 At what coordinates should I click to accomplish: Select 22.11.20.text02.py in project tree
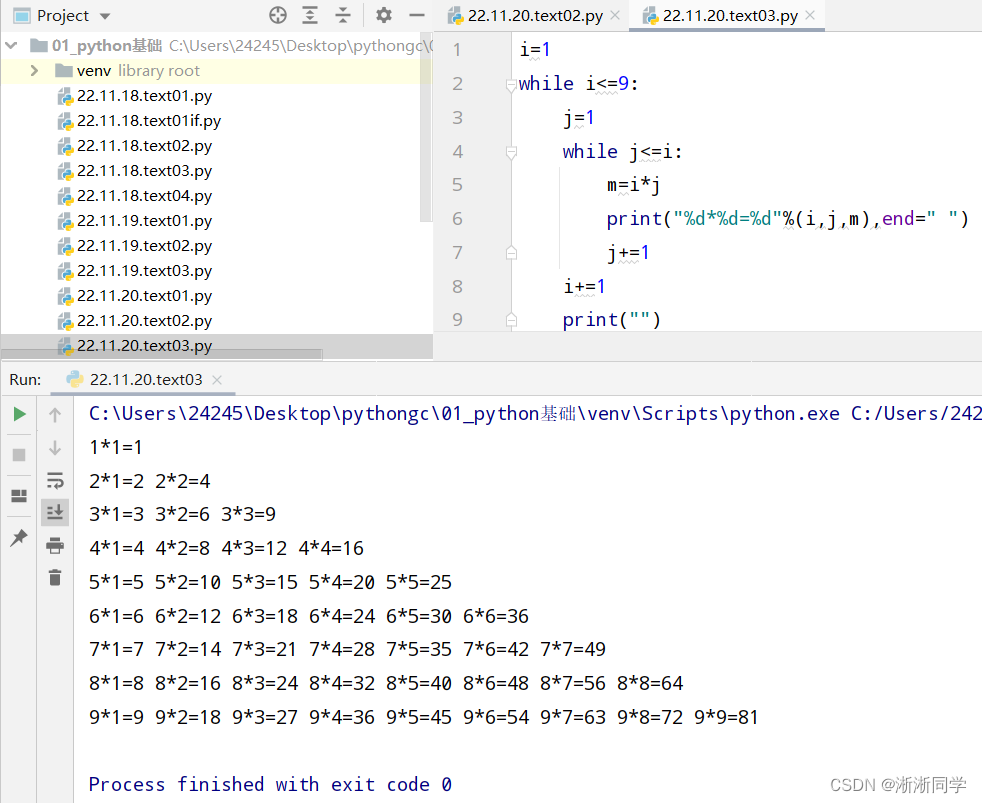144,321
